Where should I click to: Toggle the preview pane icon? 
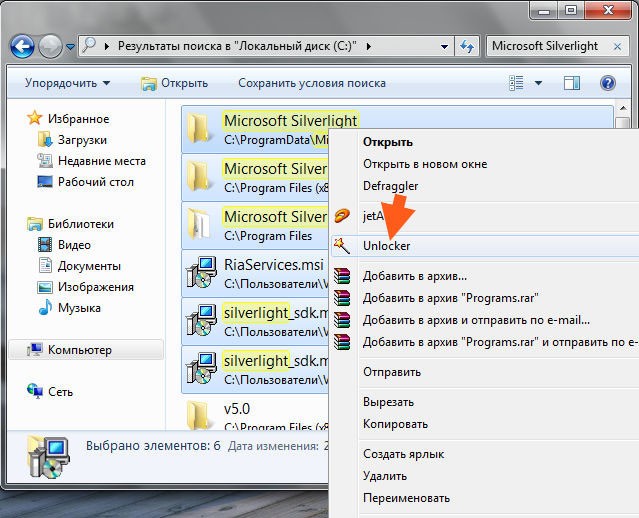coord(572,83)
